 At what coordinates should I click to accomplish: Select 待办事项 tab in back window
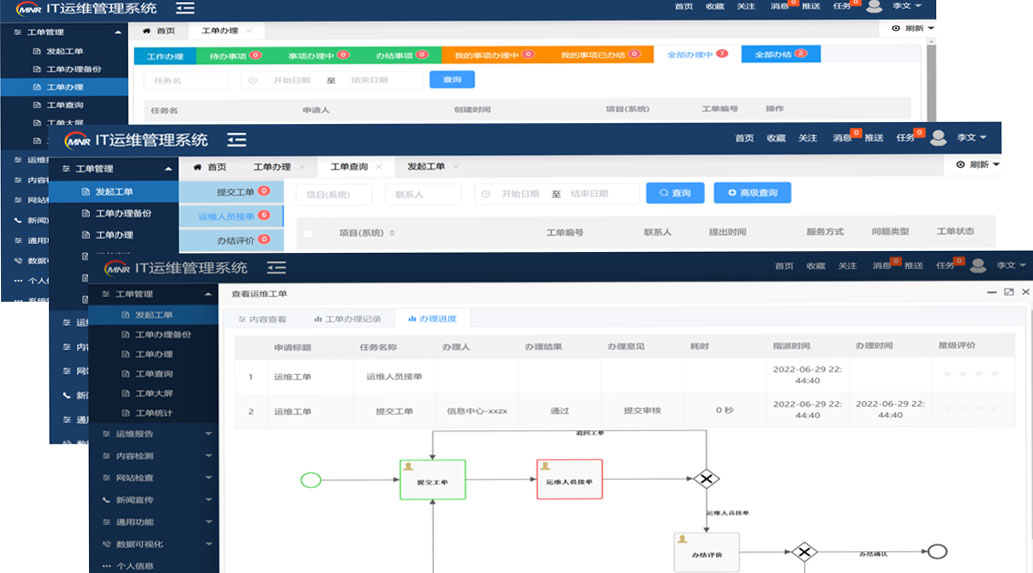point(235,56)
